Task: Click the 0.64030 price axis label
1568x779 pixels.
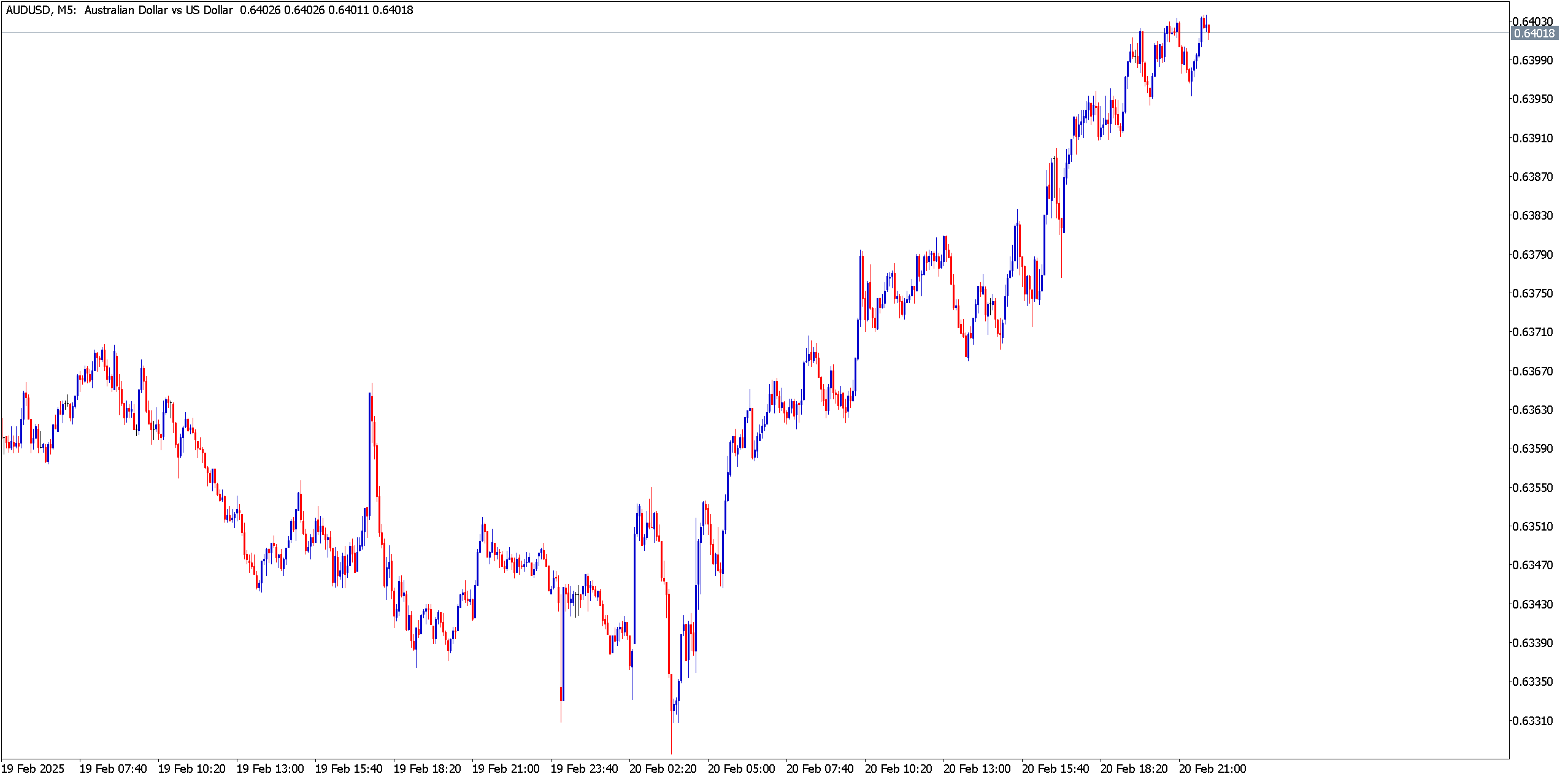Action: 1532,21
